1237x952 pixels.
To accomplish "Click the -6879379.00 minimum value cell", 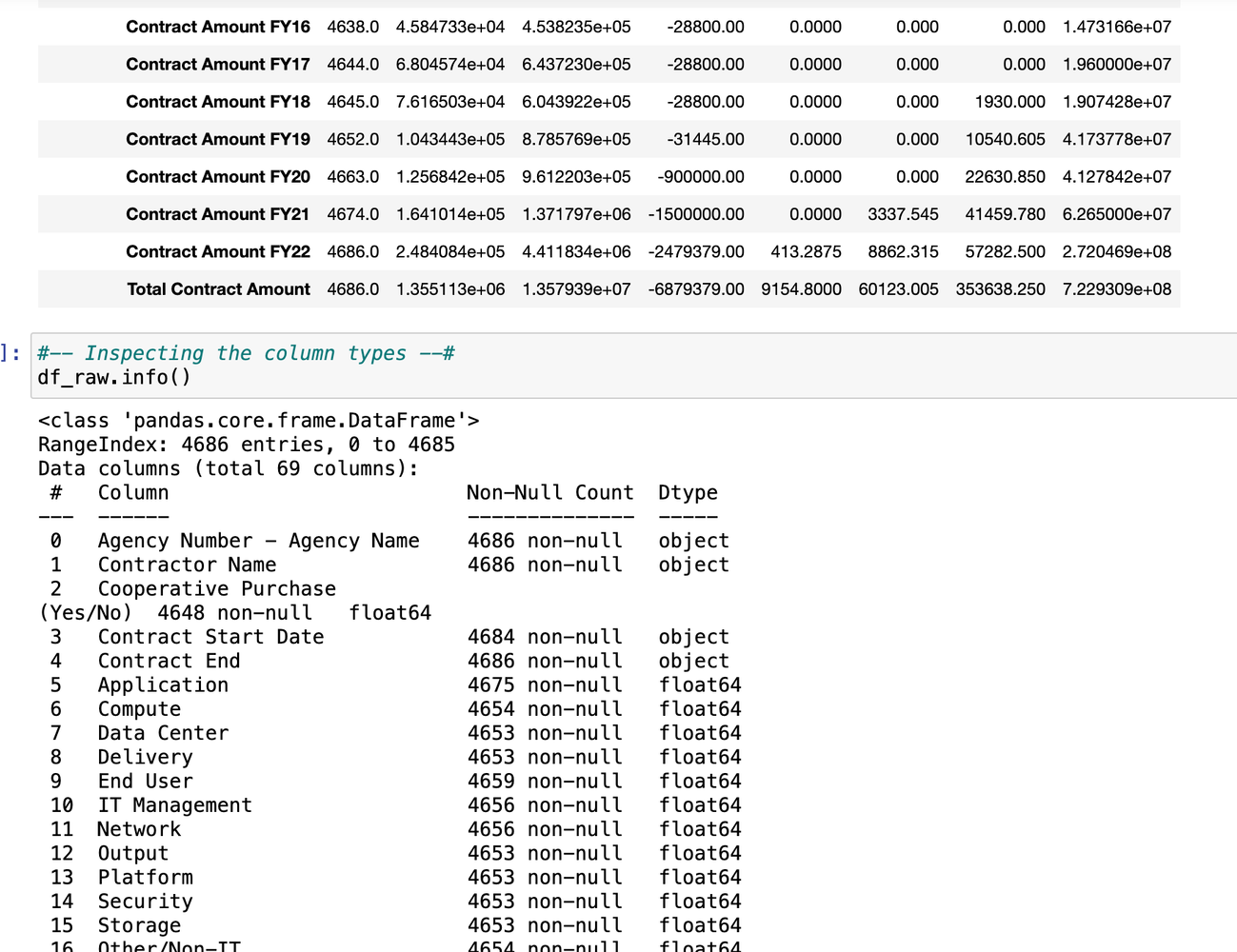I will click(x=696, y=289).
